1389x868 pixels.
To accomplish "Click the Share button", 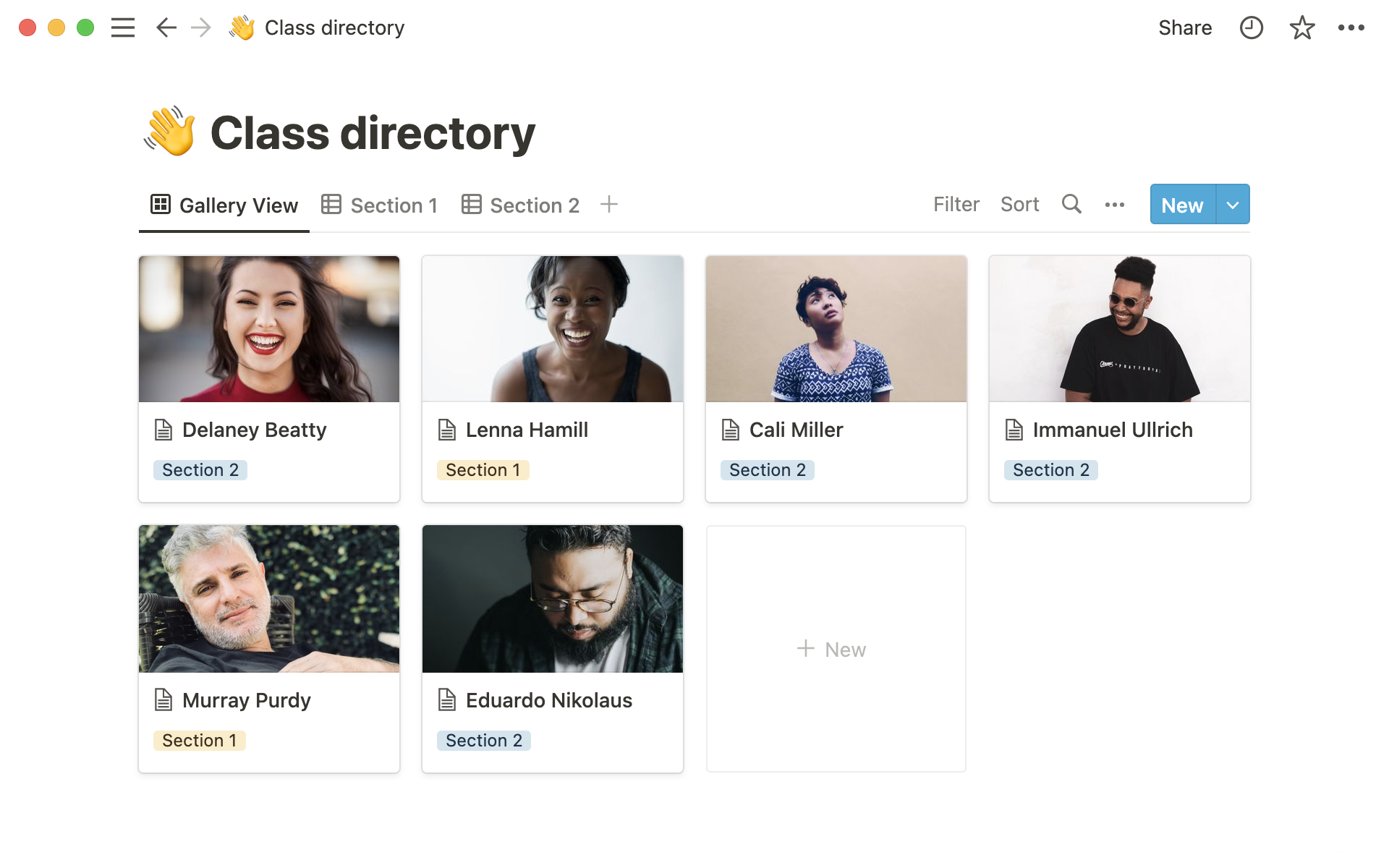I will pyautogui.click(x=1184, y=27).
